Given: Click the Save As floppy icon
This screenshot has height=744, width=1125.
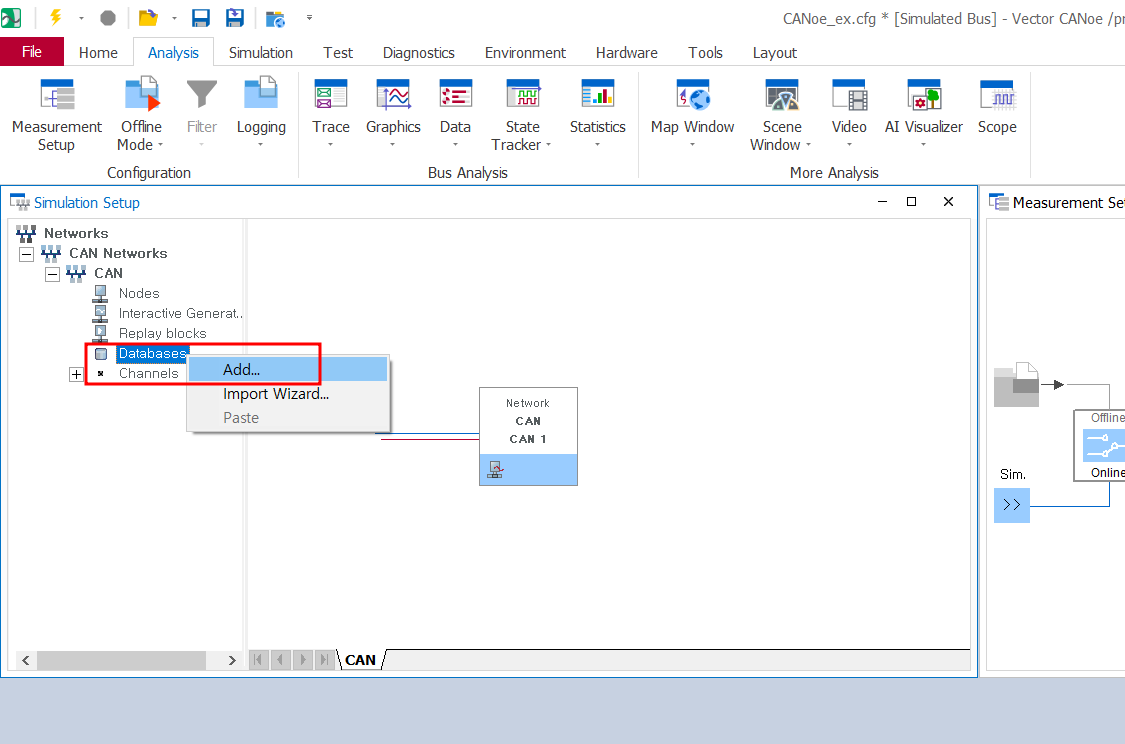Looking at the screenshot, I should (235, 18).
